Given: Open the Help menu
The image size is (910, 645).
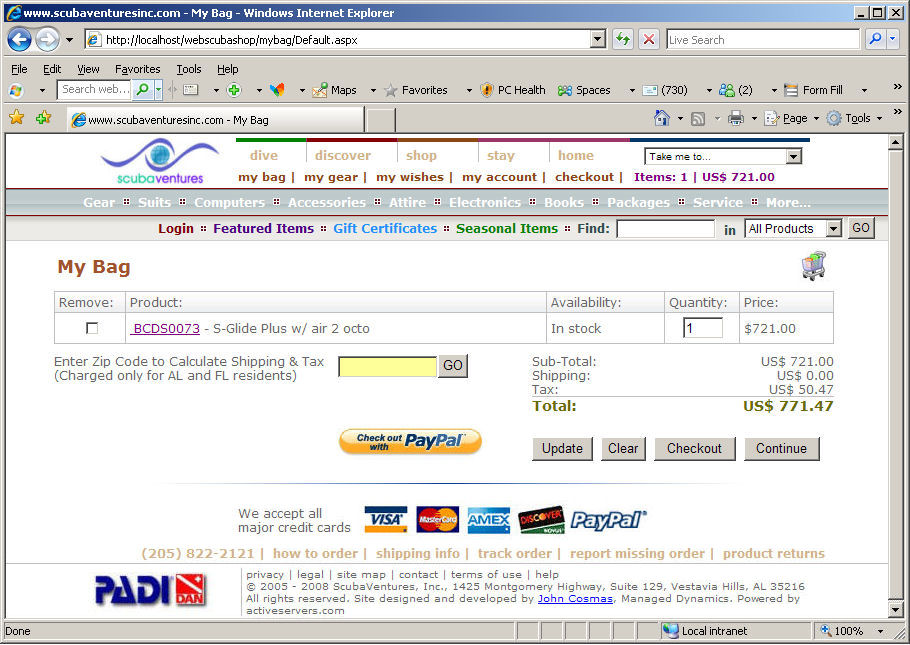Looking at the screenshot, I should coord(228,69).
